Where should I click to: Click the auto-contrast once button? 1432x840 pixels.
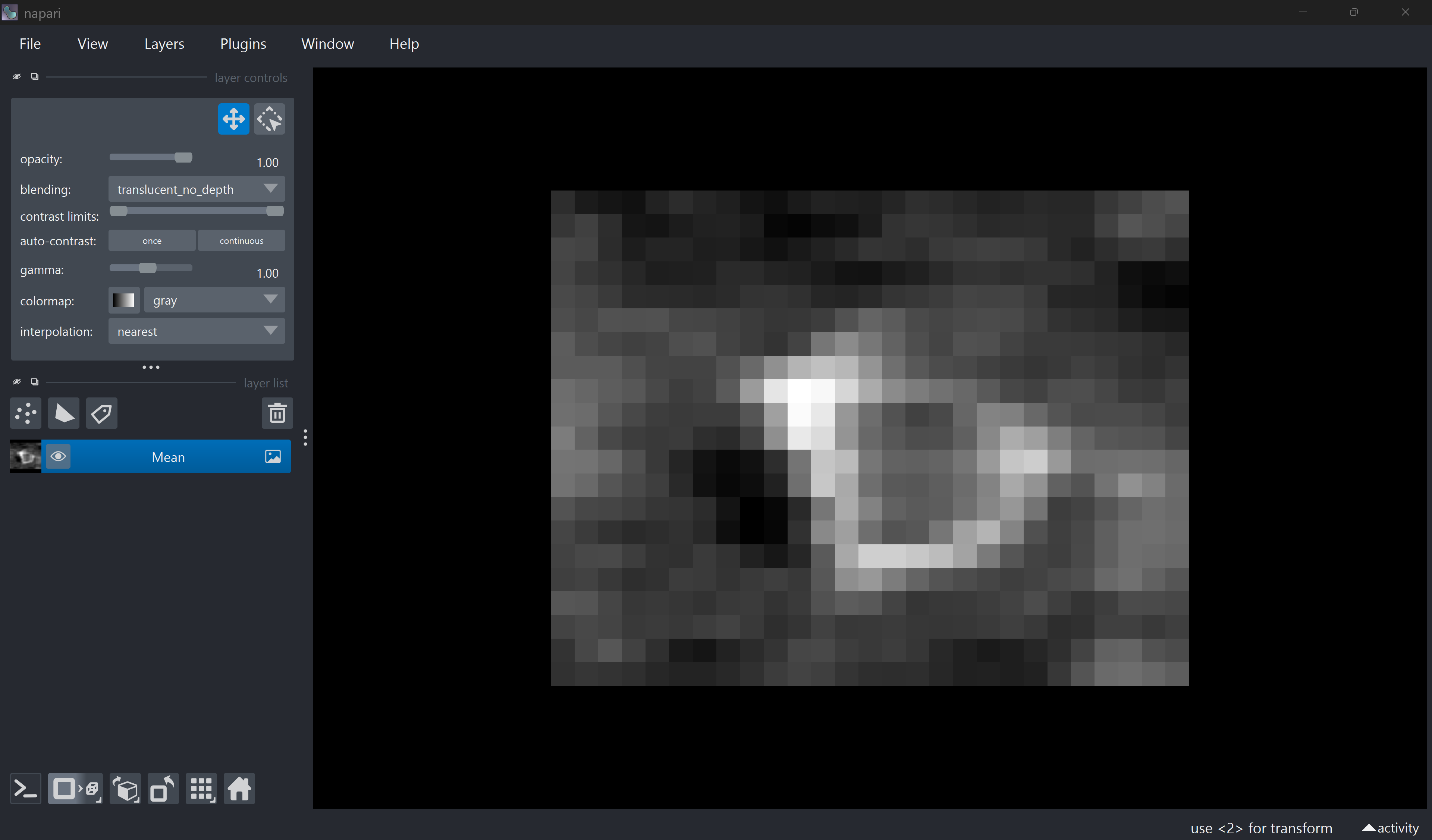tap(152, 241)
